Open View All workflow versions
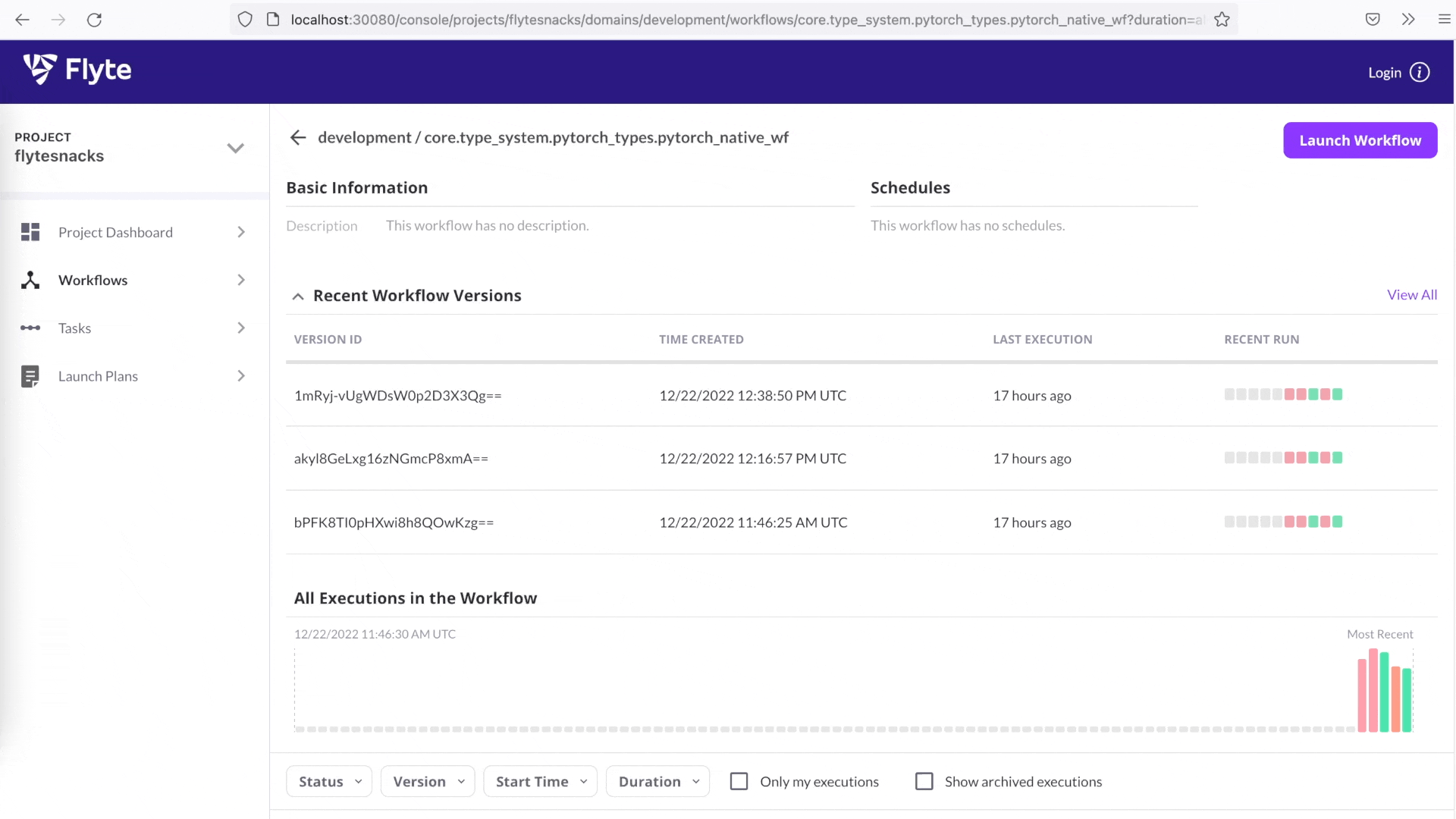This screenshot has width=1456, height=819. [x=1411, y=294]
